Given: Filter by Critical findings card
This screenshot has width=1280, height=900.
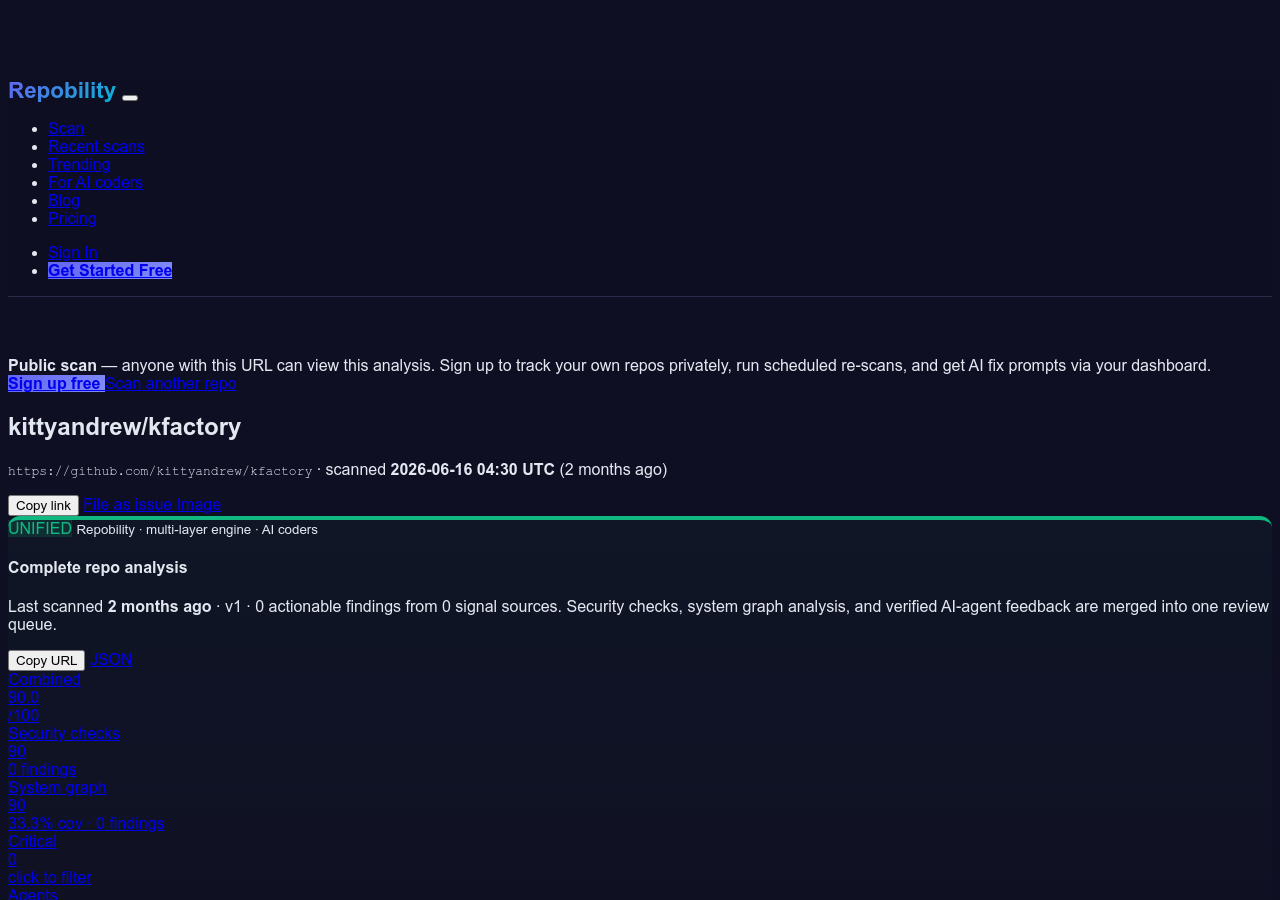Looking at the screenshot, I should point(50,859).
